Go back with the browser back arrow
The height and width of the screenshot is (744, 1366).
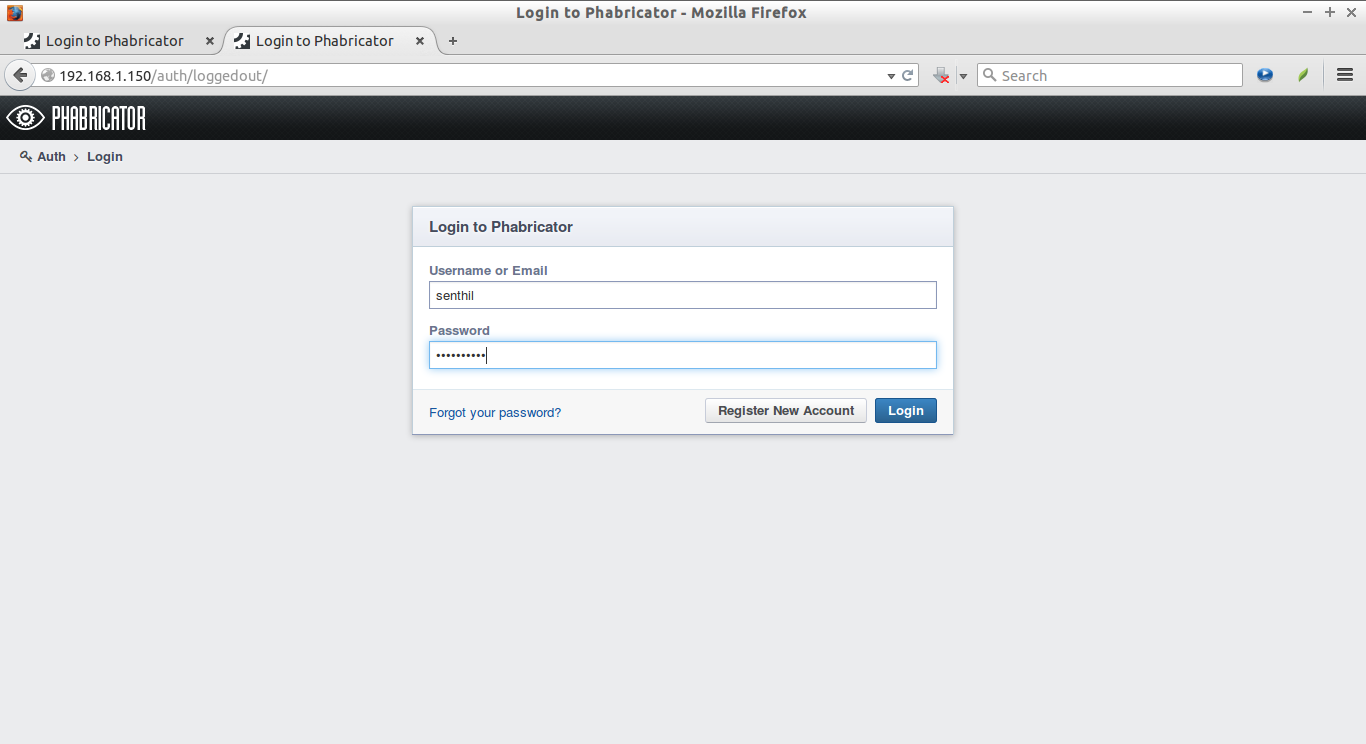tap(19, 75)
